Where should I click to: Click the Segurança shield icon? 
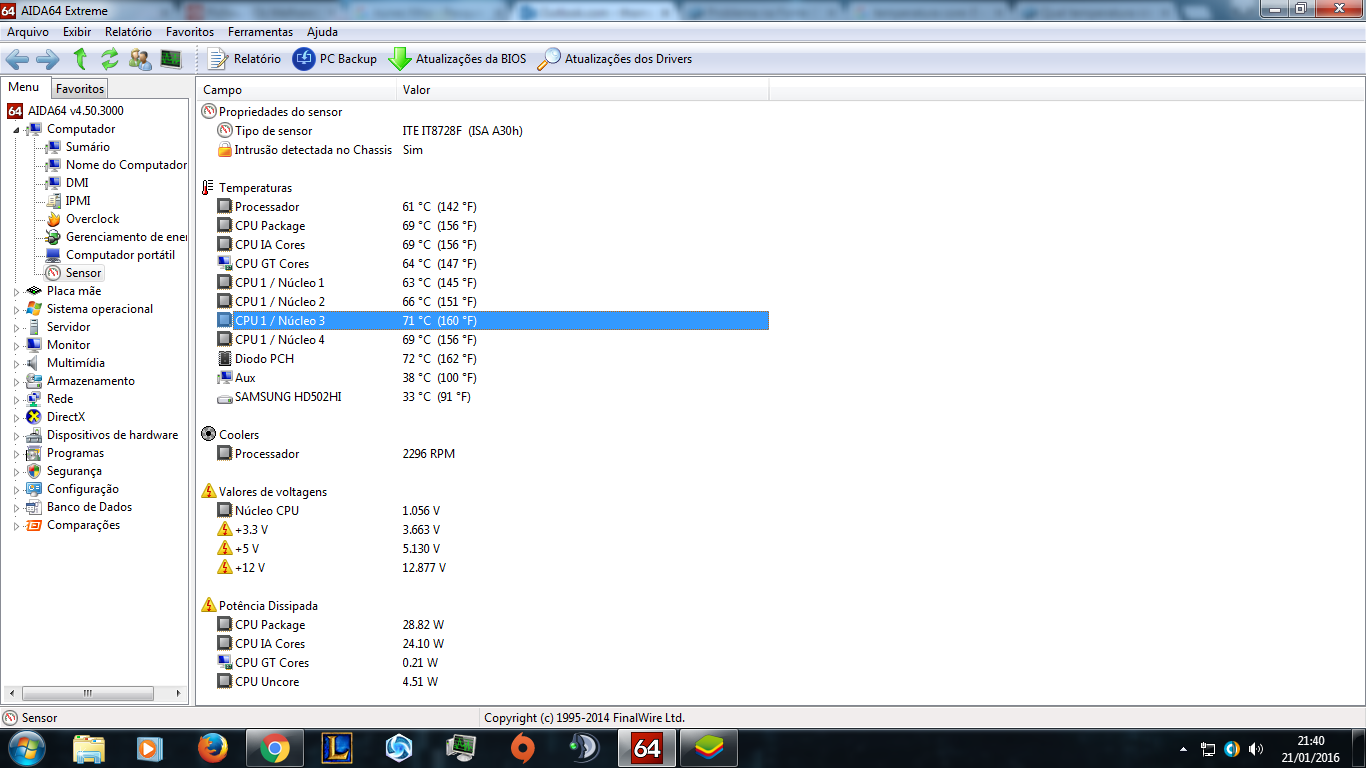34,471
